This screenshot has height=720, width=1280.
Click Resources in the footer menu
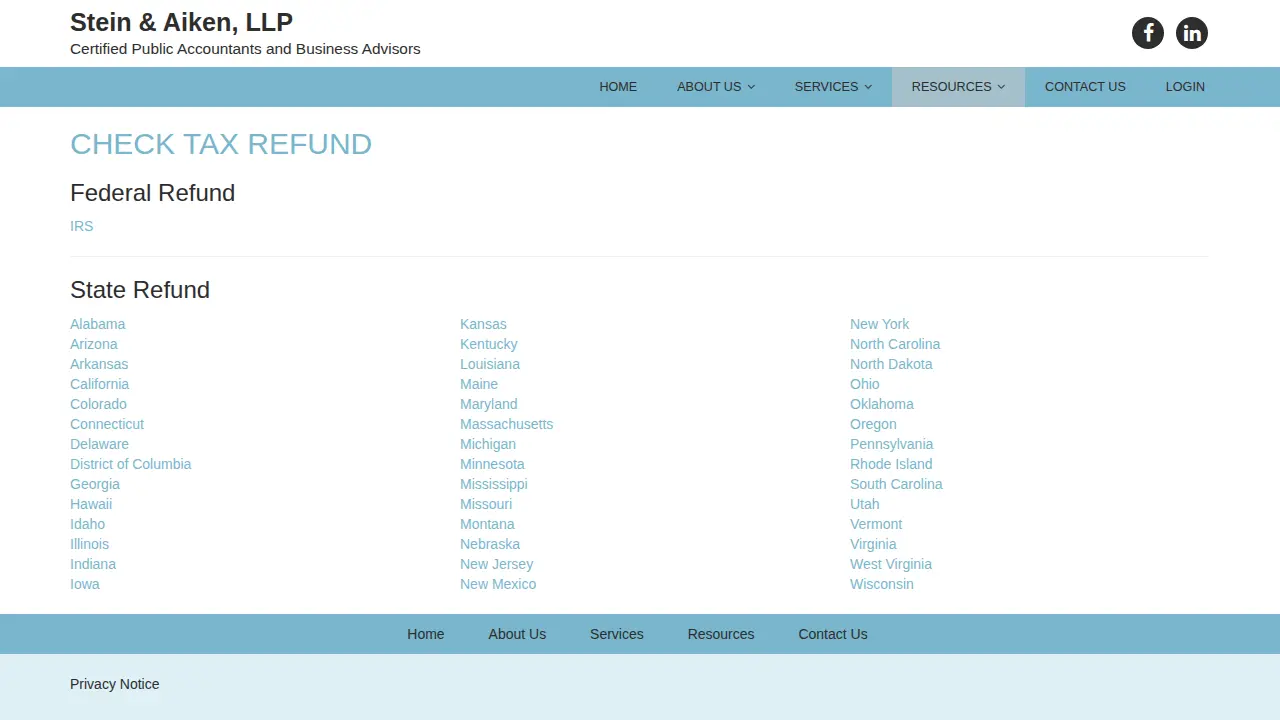pyautogui.click(x=721, y=634)
